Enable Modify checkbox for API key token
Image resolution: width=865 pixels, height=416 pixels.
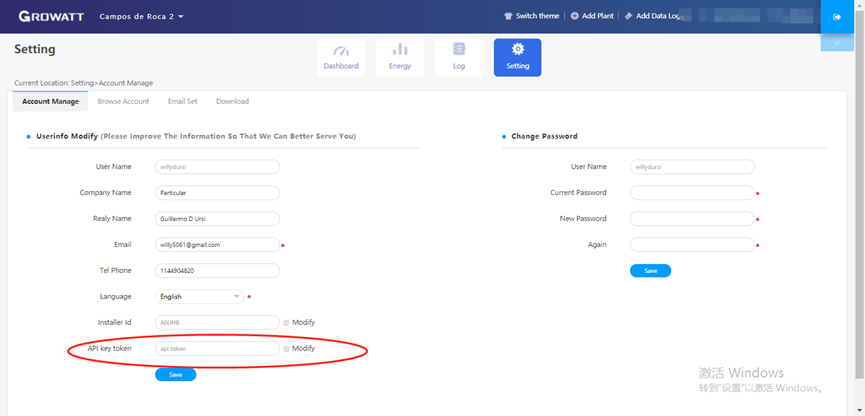coord(286,349)
